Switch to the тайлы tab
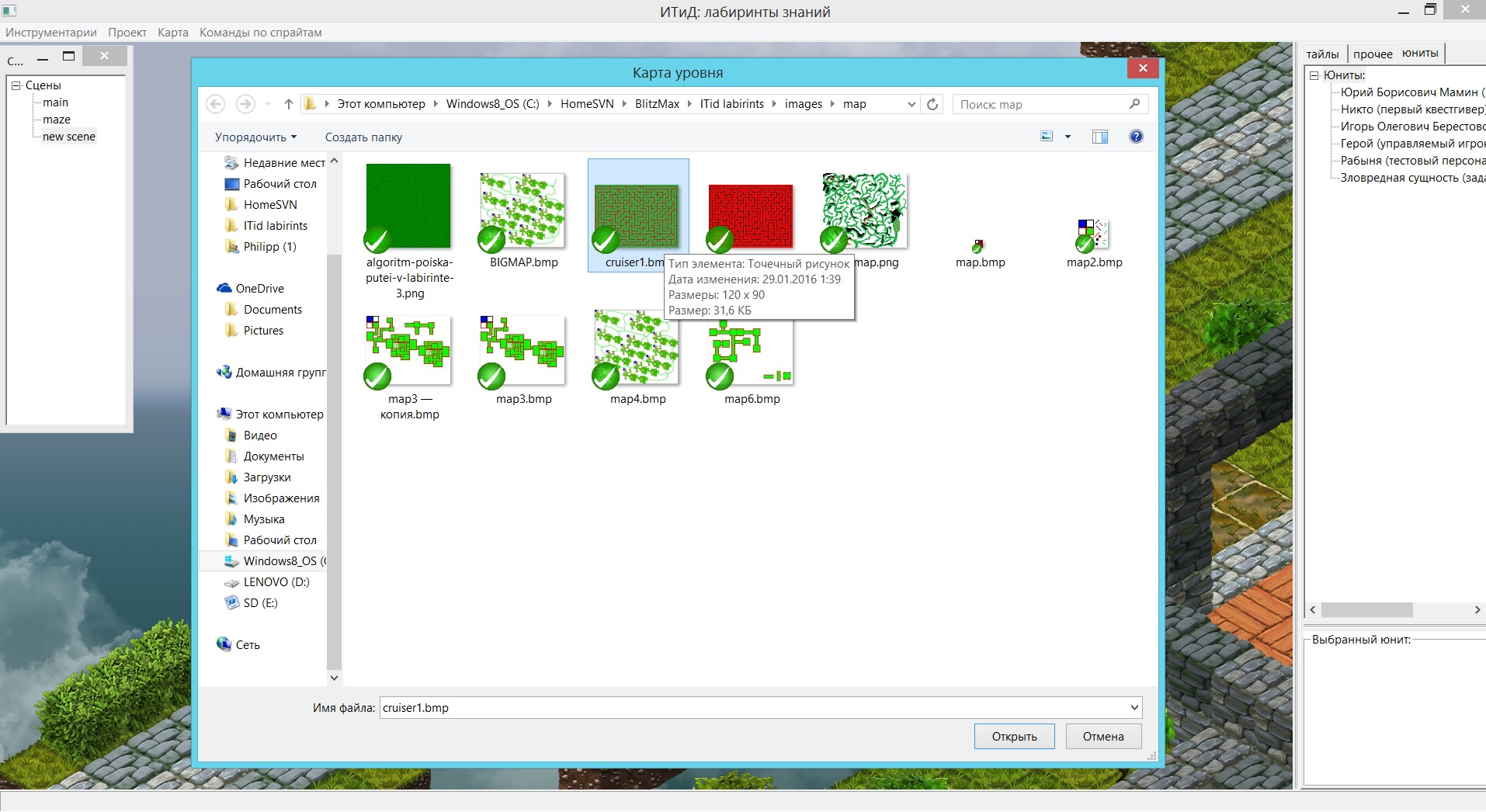The height and width of the screenshot is (812, 1486). pyautogui.click(x=1323, y=54)
